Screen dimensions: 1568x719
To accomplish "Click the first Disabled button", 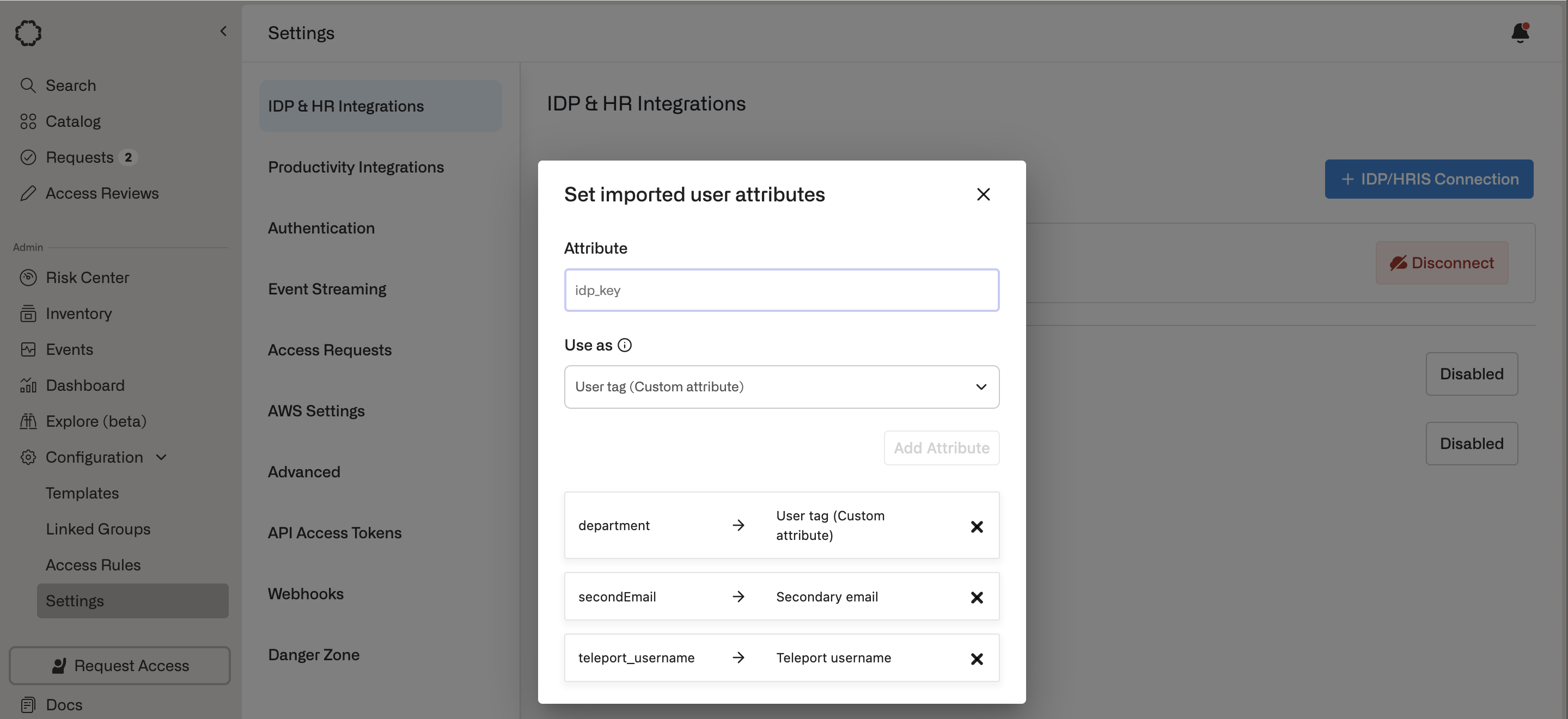I will point(1471,374).
